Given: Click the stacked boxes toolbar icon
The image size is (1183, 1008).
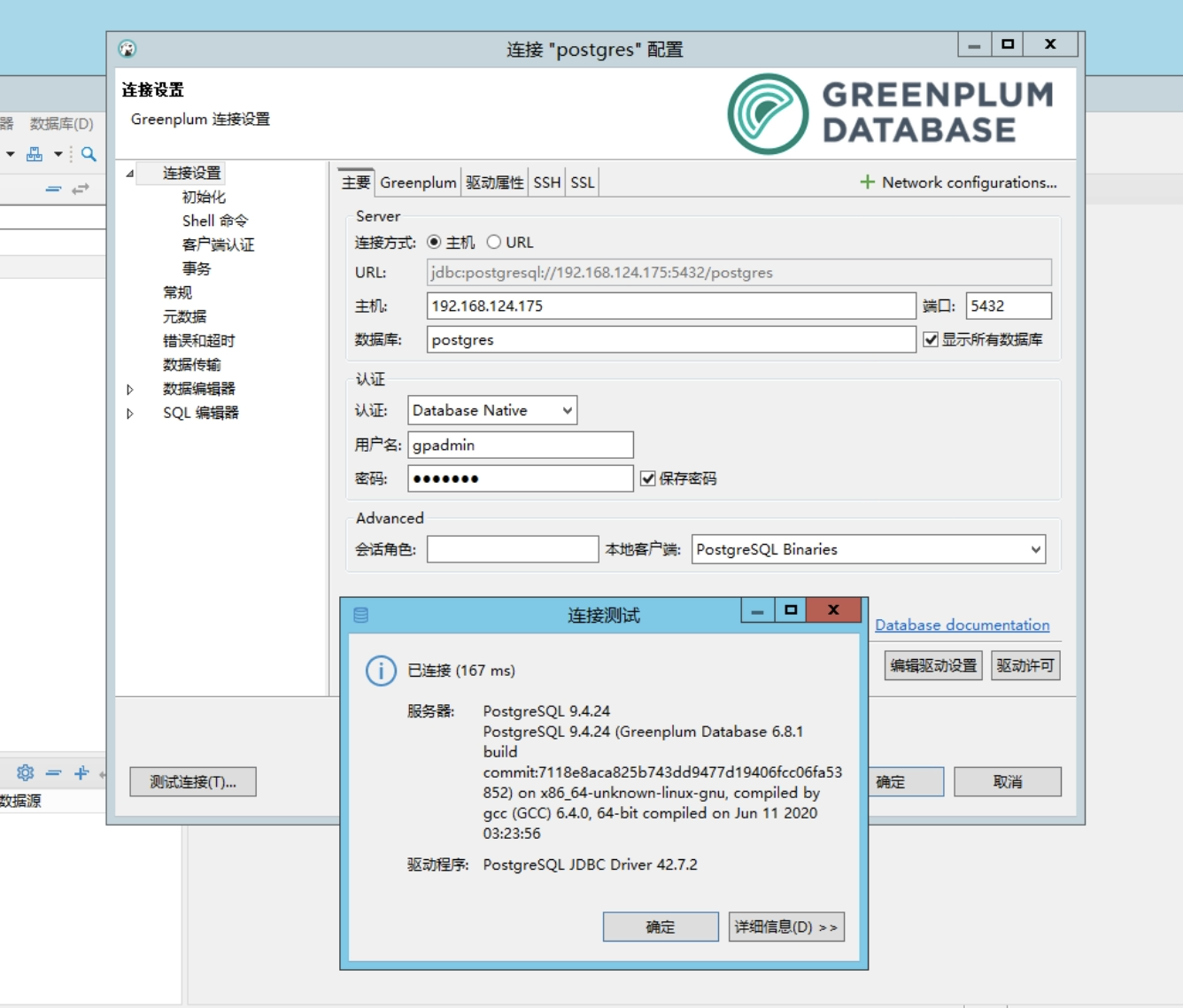Looking at the screenshot, I should click(x=35, y=154).
